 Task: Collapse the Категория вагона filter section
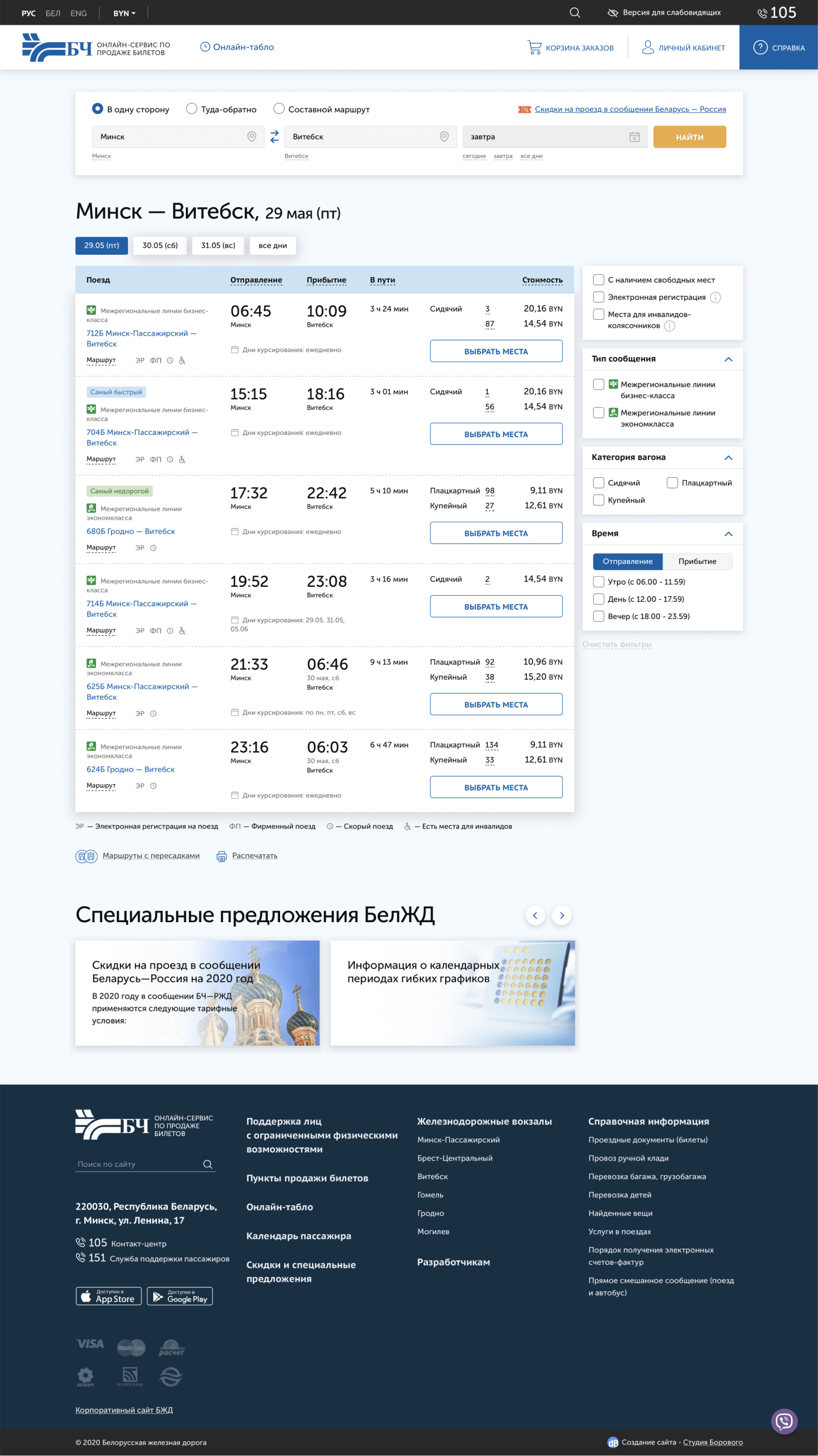[728, 457]
